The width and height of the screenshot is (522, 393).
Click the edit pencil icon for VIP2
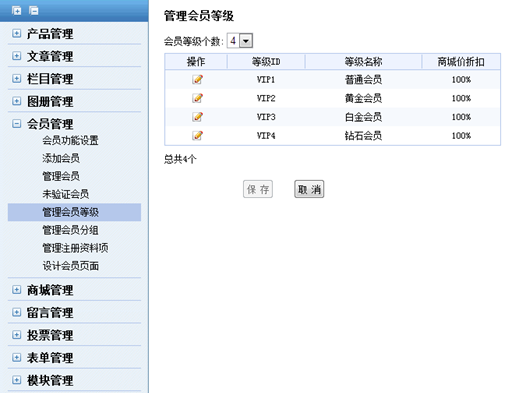coord(197,98)
